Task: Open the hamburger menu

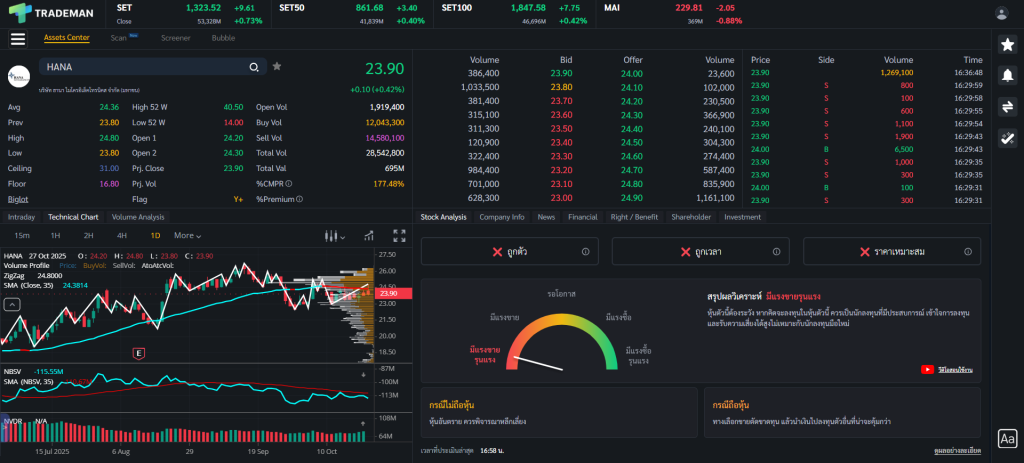Action: click(17, 39)
